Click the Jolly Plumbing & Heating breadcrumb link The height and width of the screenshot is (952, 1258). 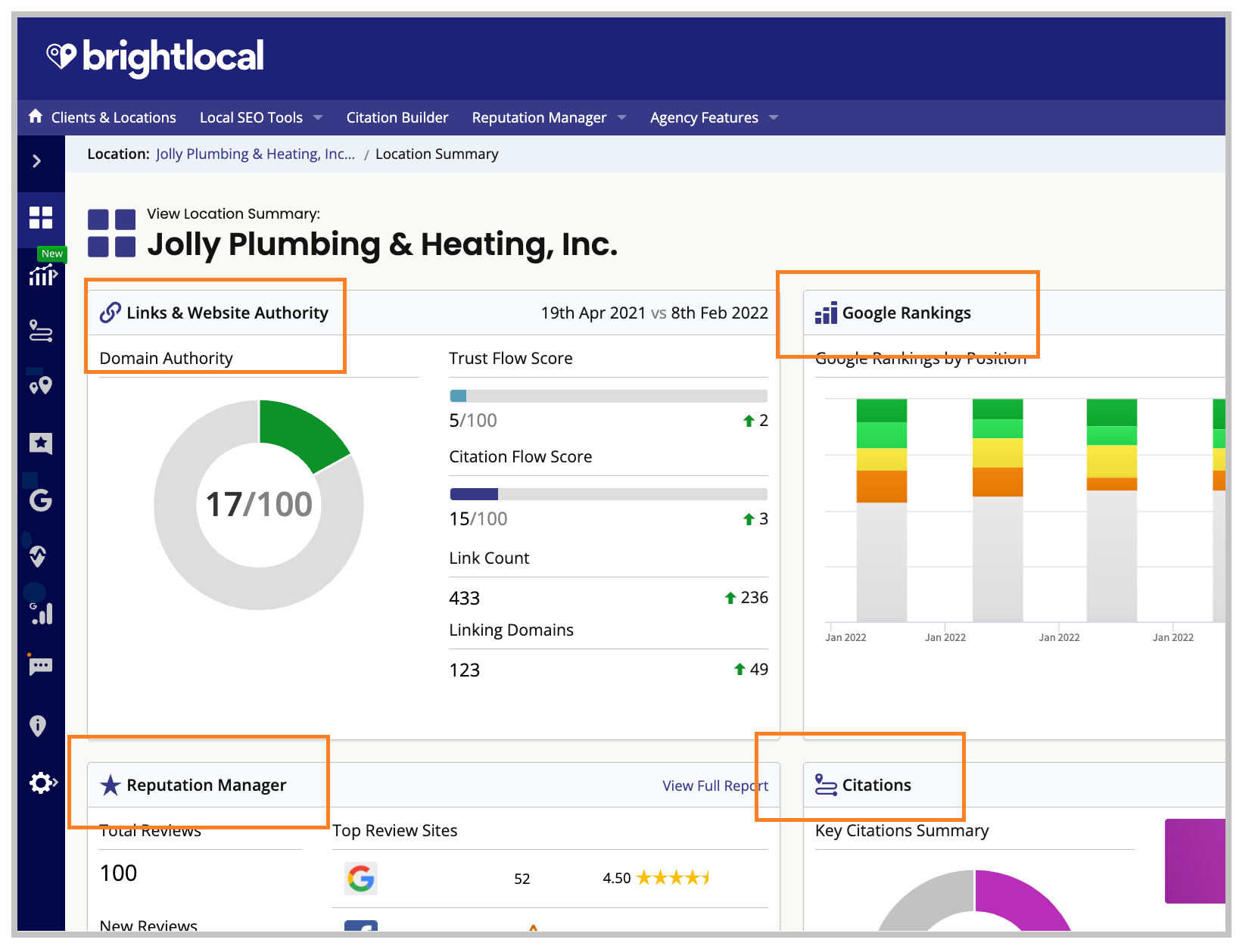tap(255, 154)
